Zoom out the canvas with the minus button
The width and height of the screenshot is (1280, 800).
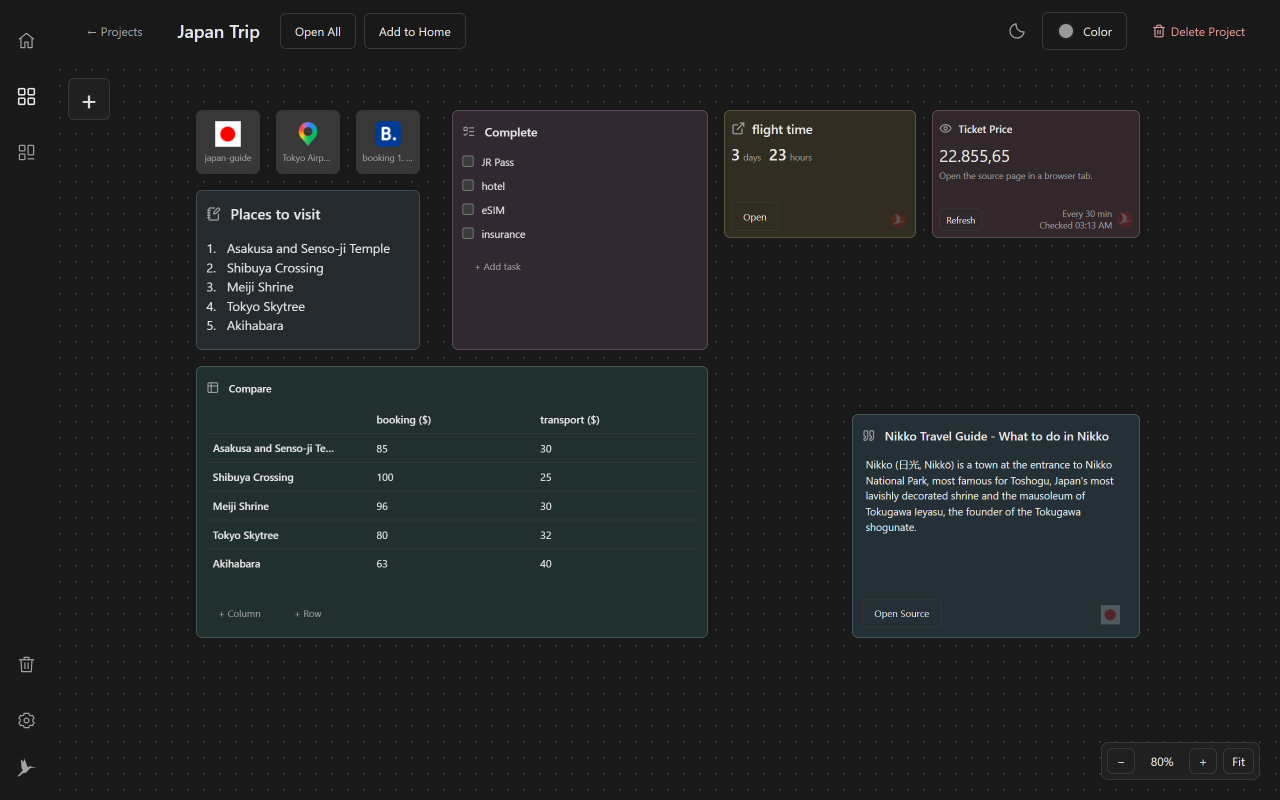point(1121,762)
